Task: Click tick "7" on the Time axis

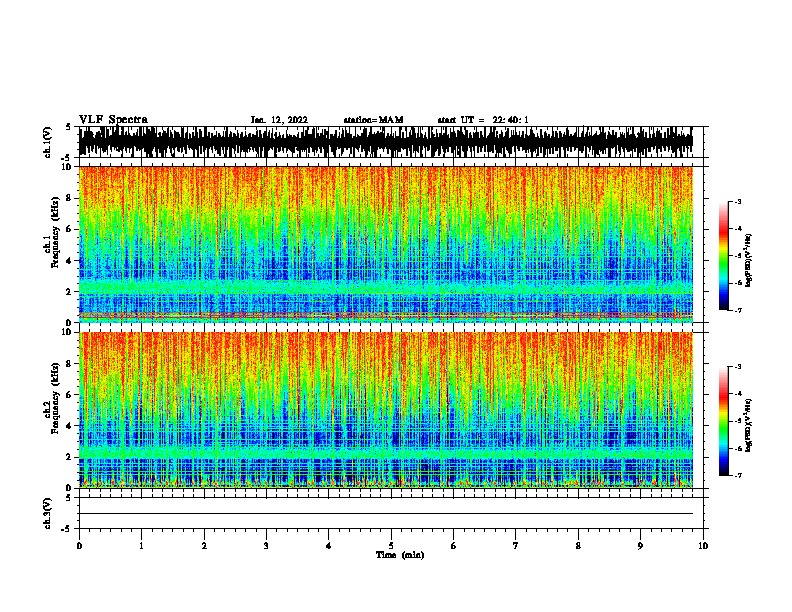Action: [516, 546]
